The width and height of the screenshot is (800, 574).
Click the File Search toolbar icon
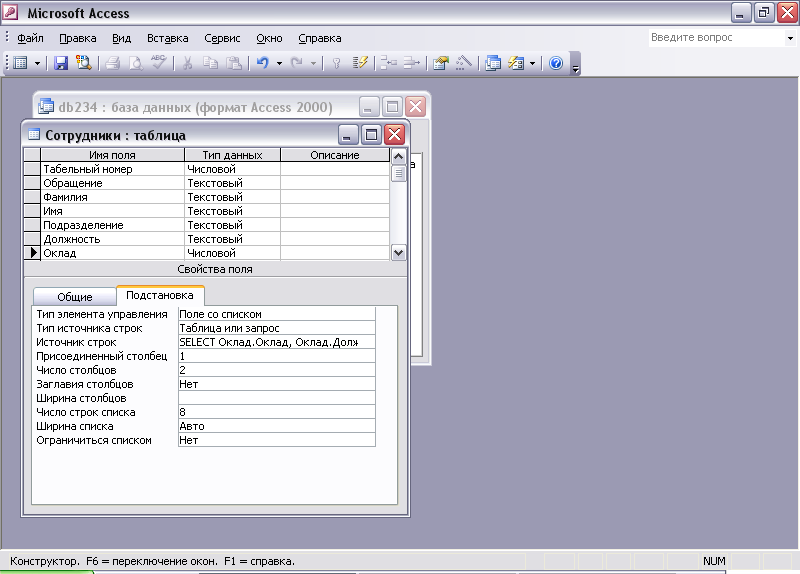click(84, 63)
